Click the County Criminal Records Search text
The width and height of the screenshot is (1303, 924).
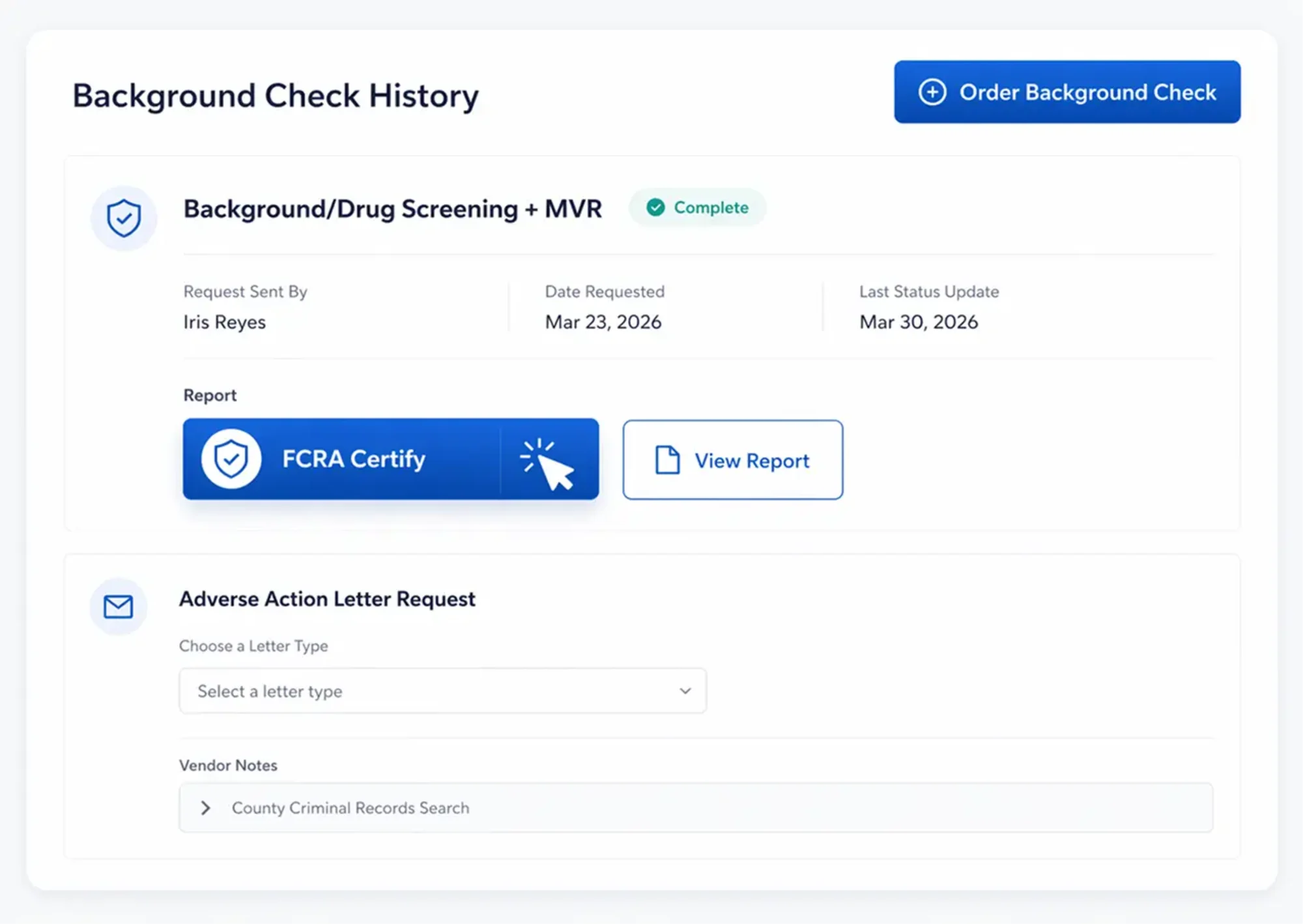pyautogui.click(x=351, y=808)
